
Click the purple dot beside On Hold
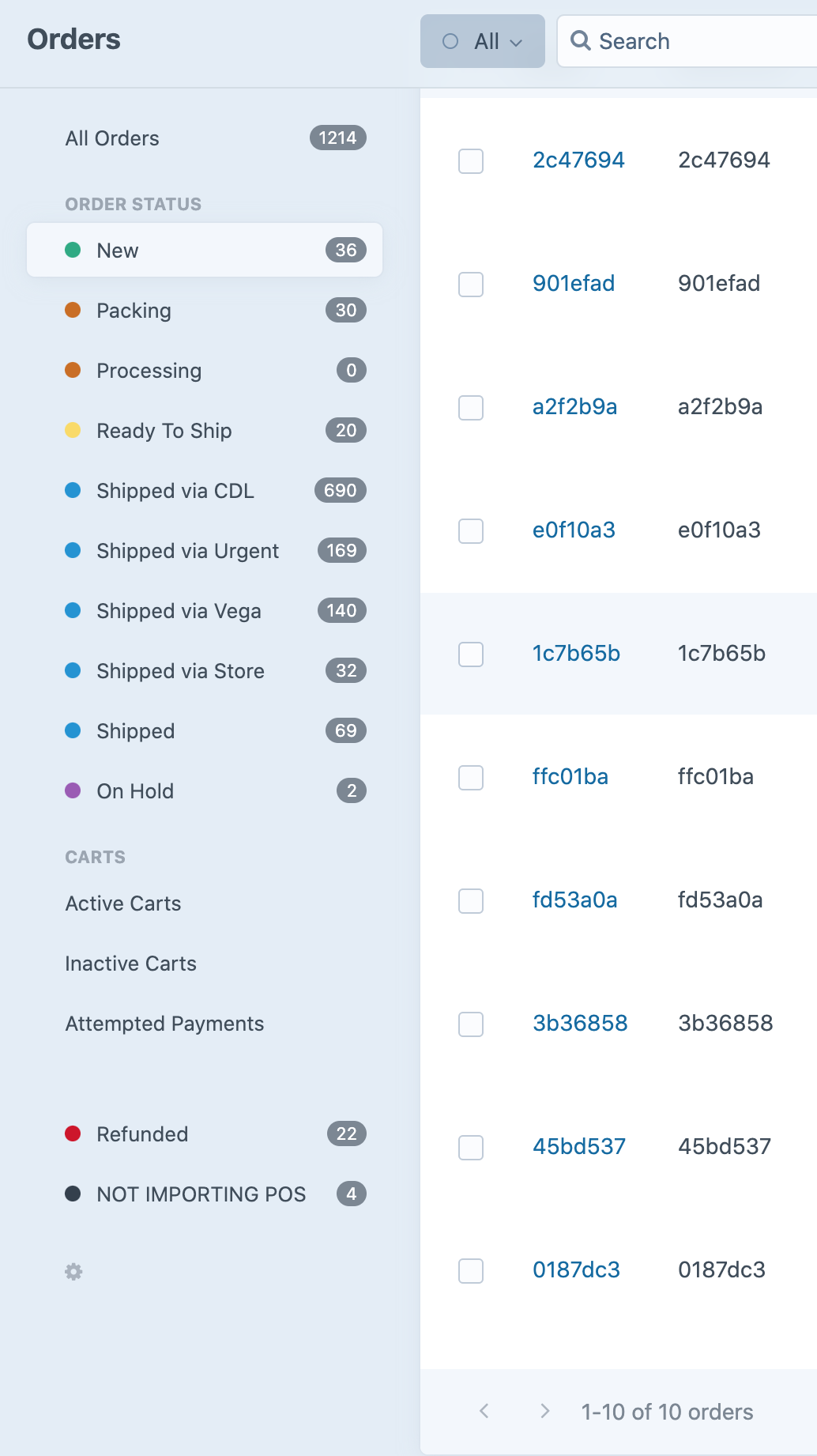[x=73, y=790]
